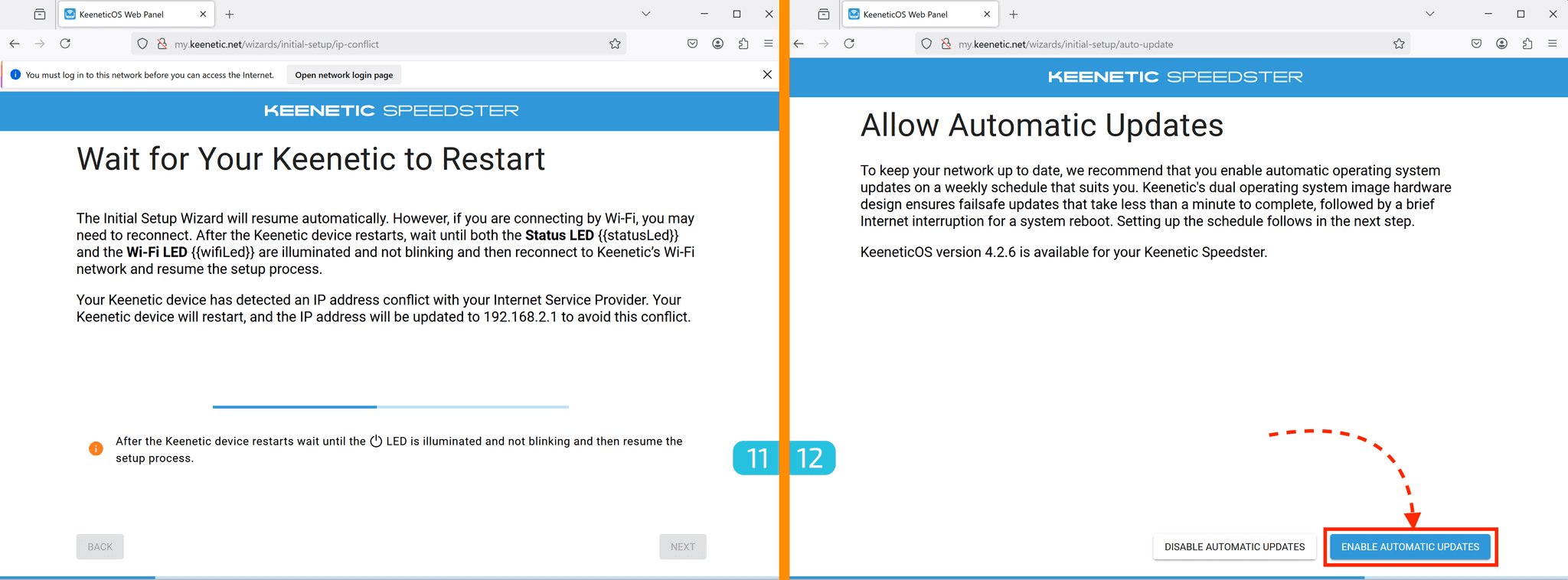The width and height of the screenshot is (1568, 580).
Task: Select KeeneticOS Web Panel tab in left window
Action: click(127, 14)
